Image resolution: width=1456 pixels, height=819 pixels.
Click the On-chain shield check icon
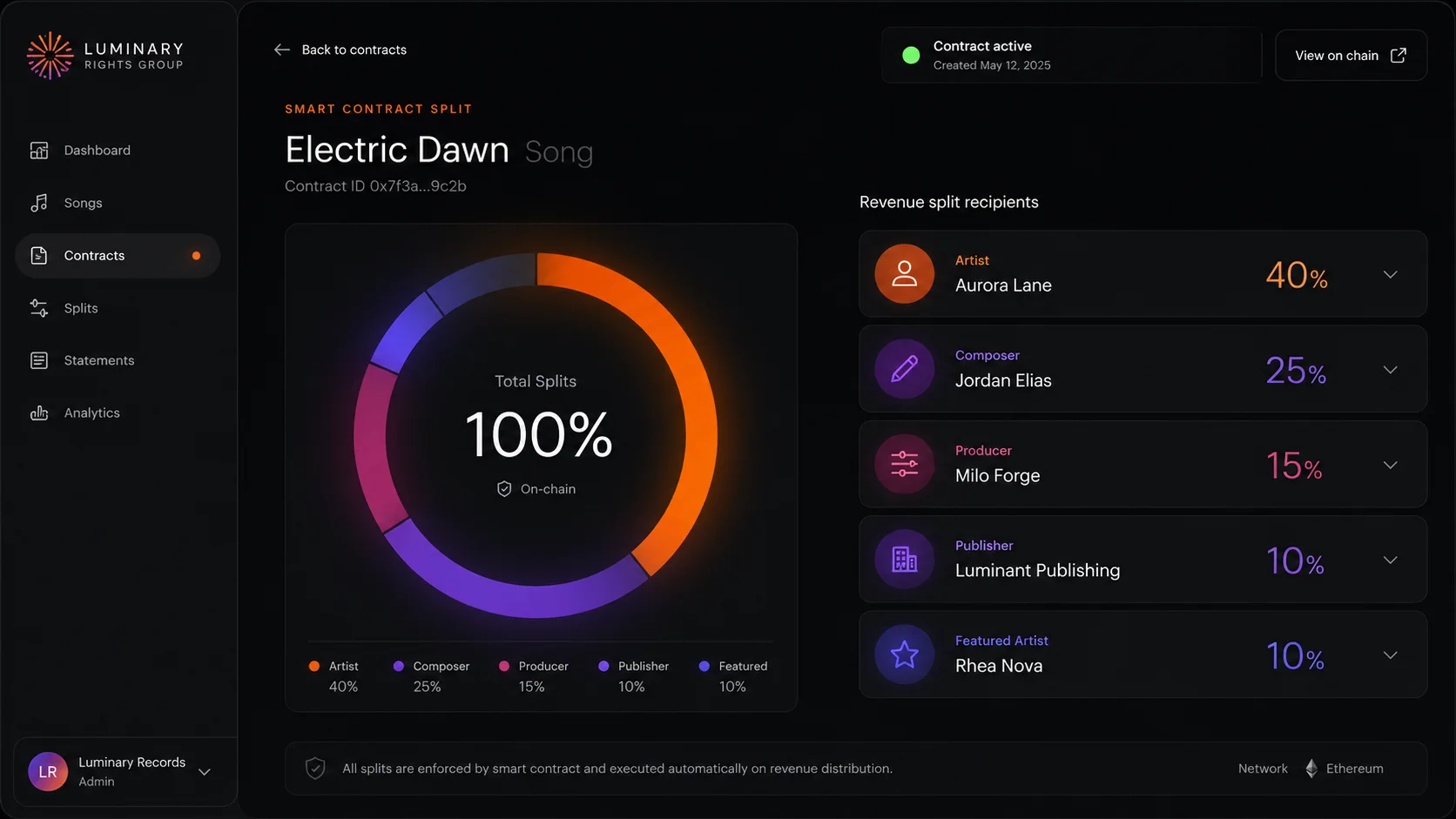[504, 489]
